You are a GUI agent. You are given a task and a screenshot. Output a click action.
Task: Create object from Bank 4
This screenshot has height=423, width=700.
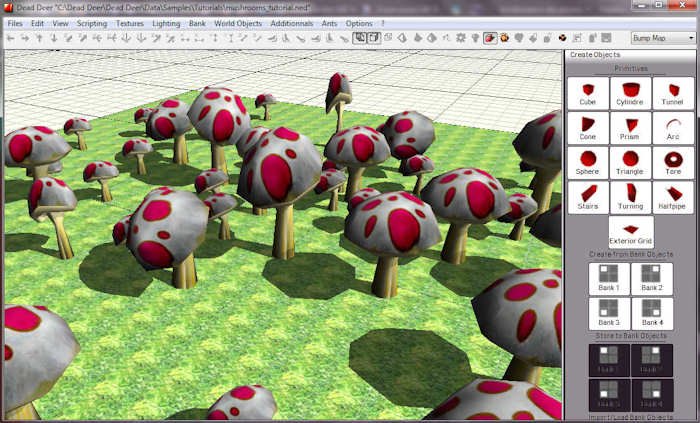click(x=652, y=314)
